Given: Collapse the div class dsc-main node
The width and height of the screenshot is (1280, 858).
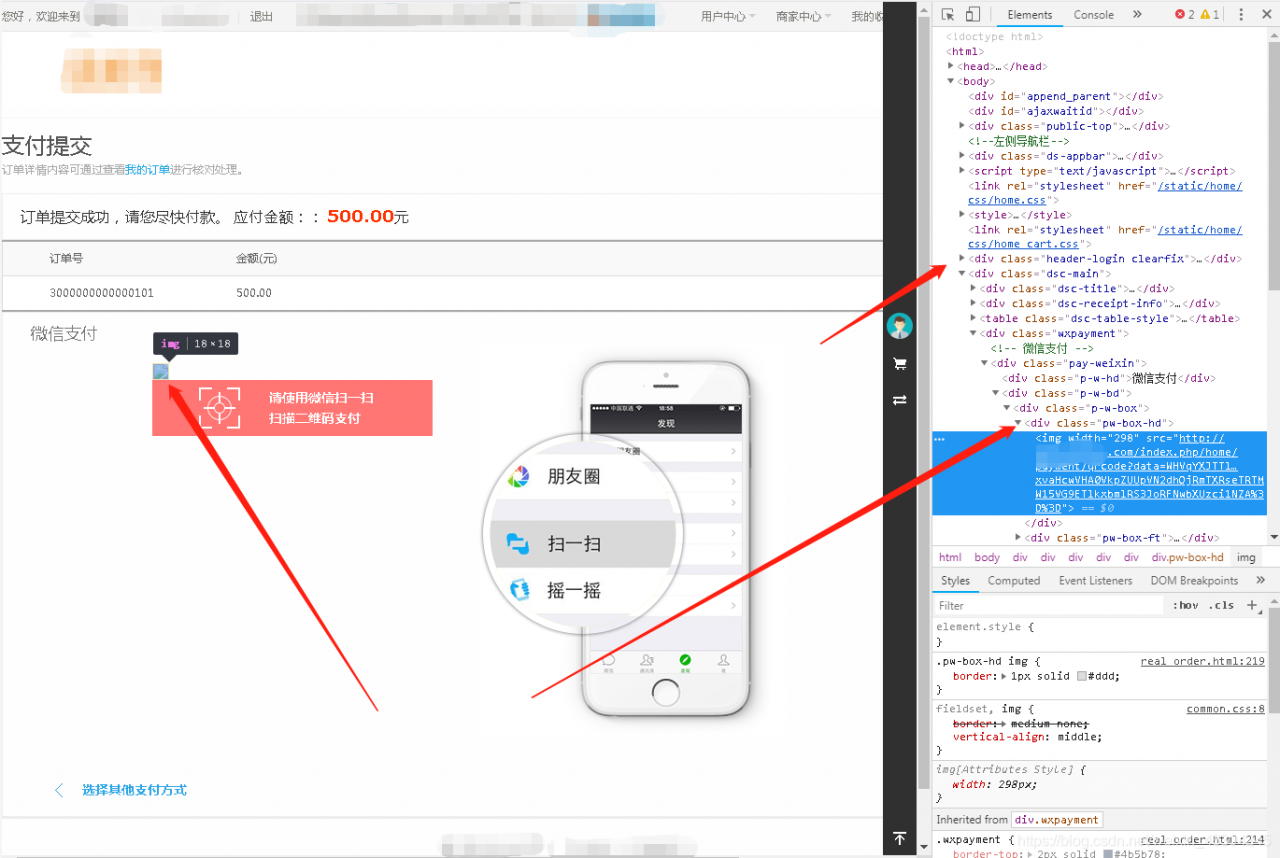Looking at the screenshot, I should (x=962, y=273).
